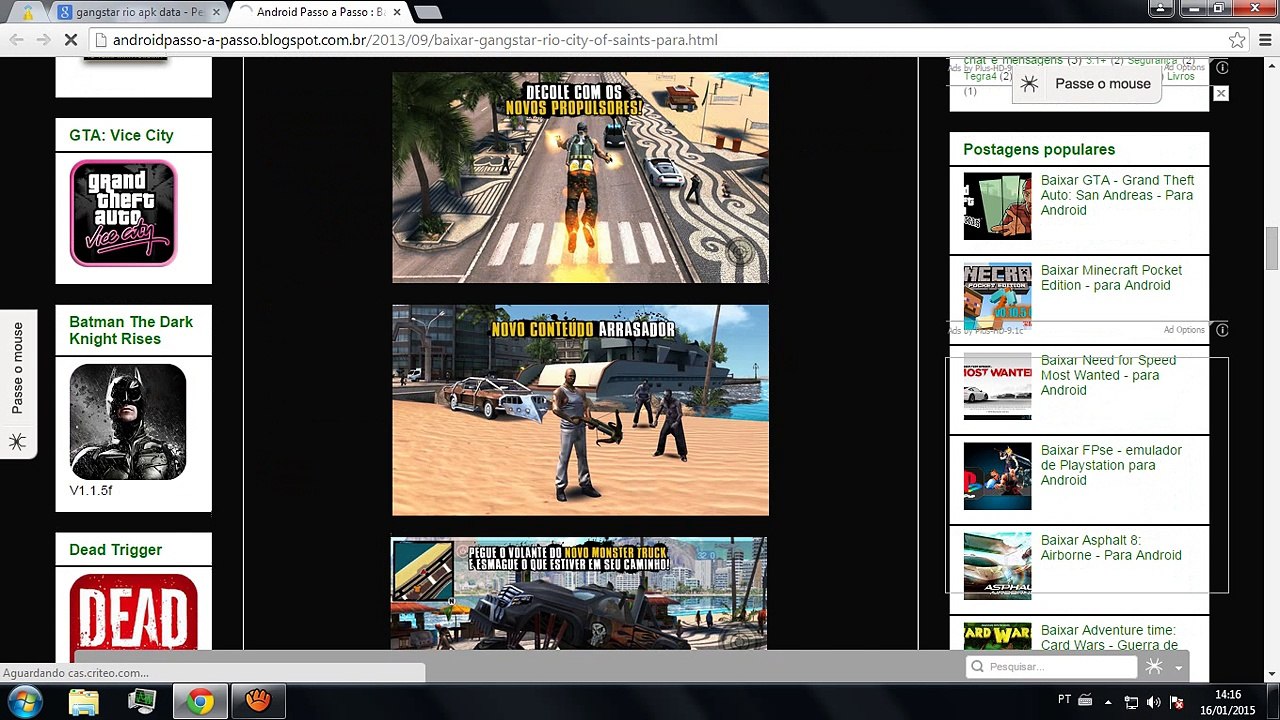Click the 'Aguardando cas.criteo.com...' status text

point(76,674)
